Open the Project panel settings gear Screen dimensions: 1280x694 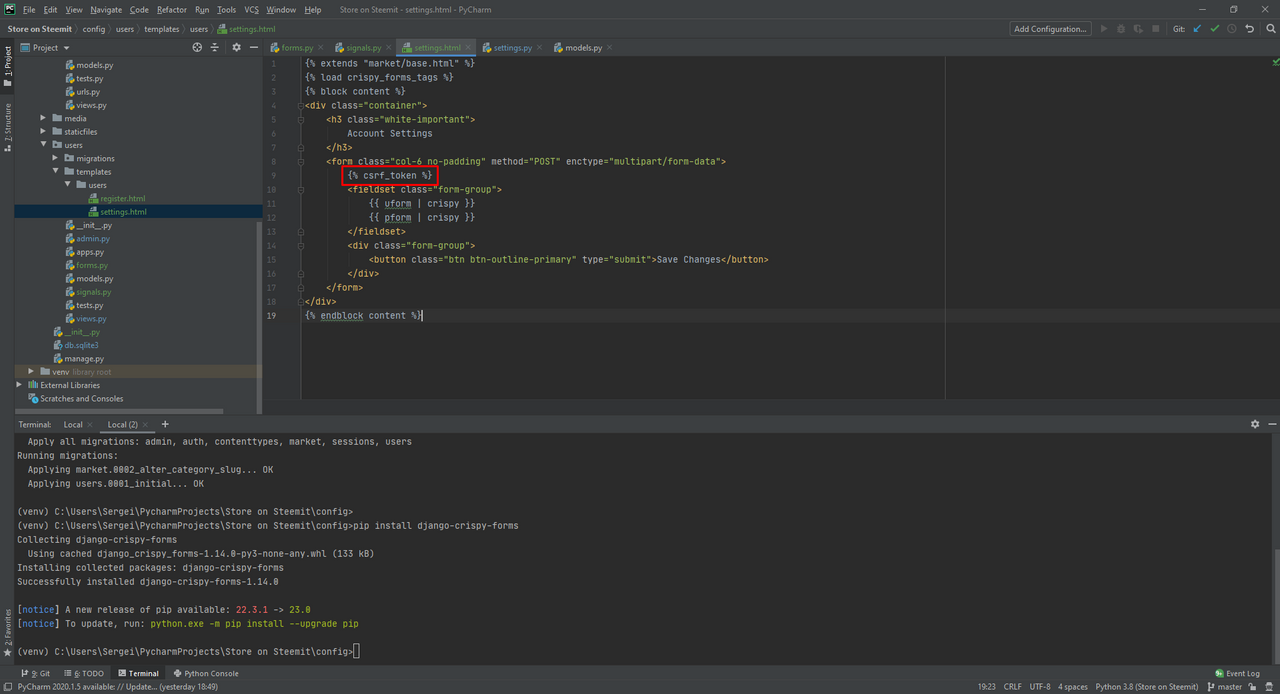[x=236, y=47]
